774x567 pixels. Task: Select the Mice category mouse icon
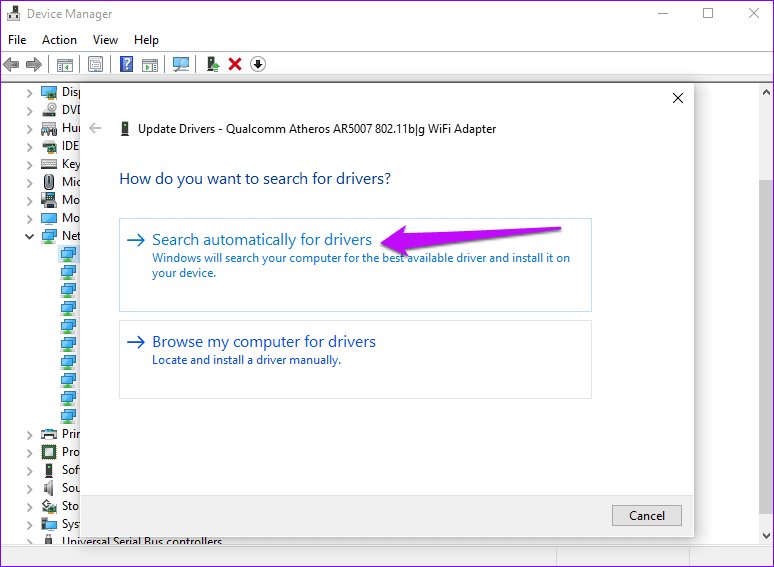[x=49, y=182]
